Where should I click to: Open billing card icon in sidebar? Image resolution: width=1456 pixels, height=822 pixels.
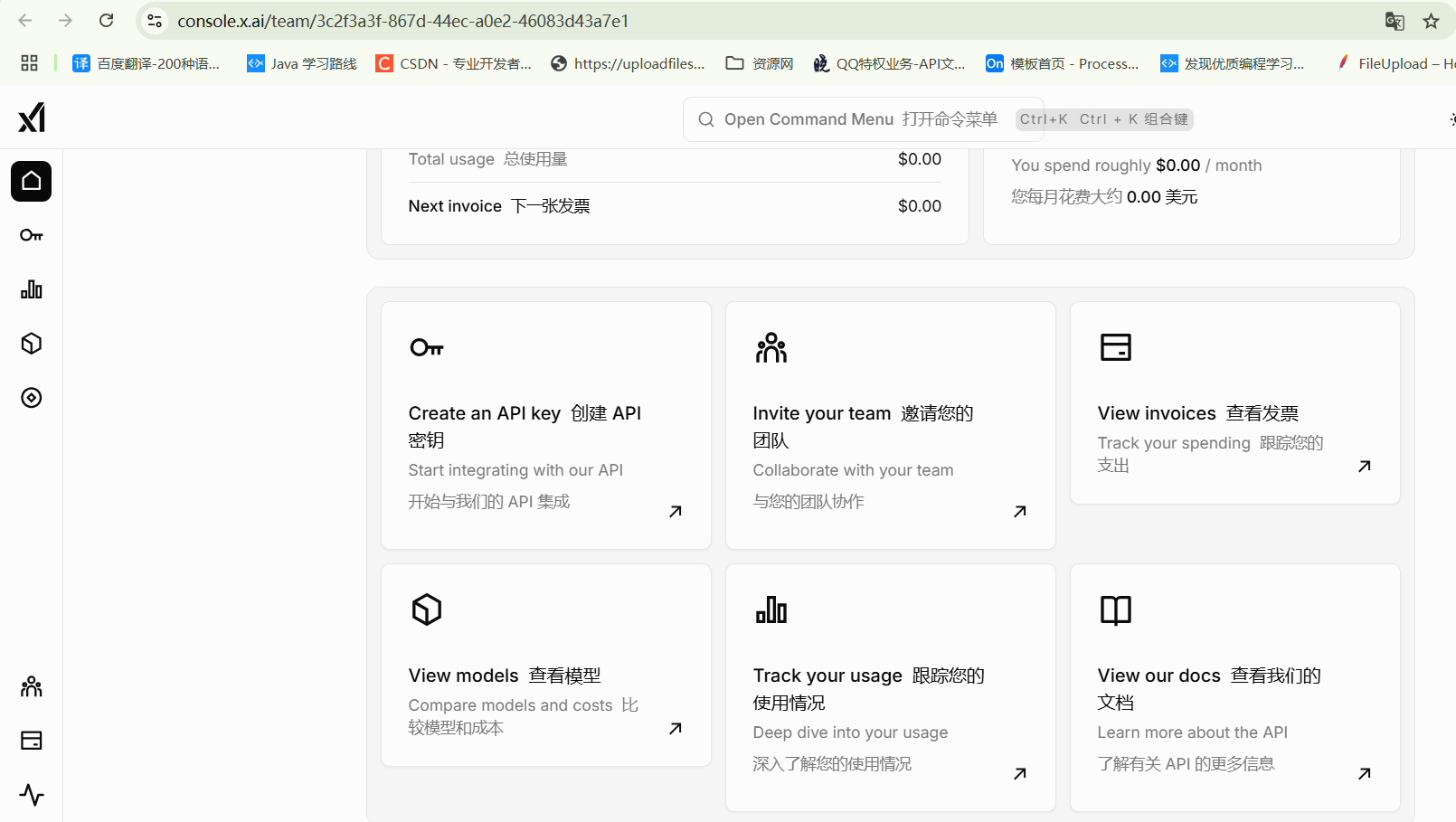coord(32,741)
